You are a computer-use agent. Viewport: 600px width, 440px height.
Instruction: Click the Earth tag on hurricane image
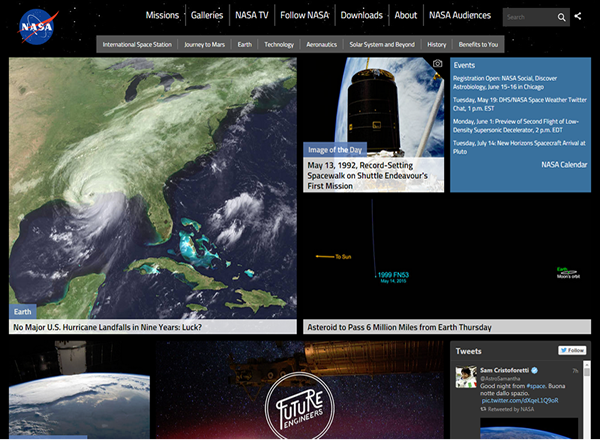23,311
